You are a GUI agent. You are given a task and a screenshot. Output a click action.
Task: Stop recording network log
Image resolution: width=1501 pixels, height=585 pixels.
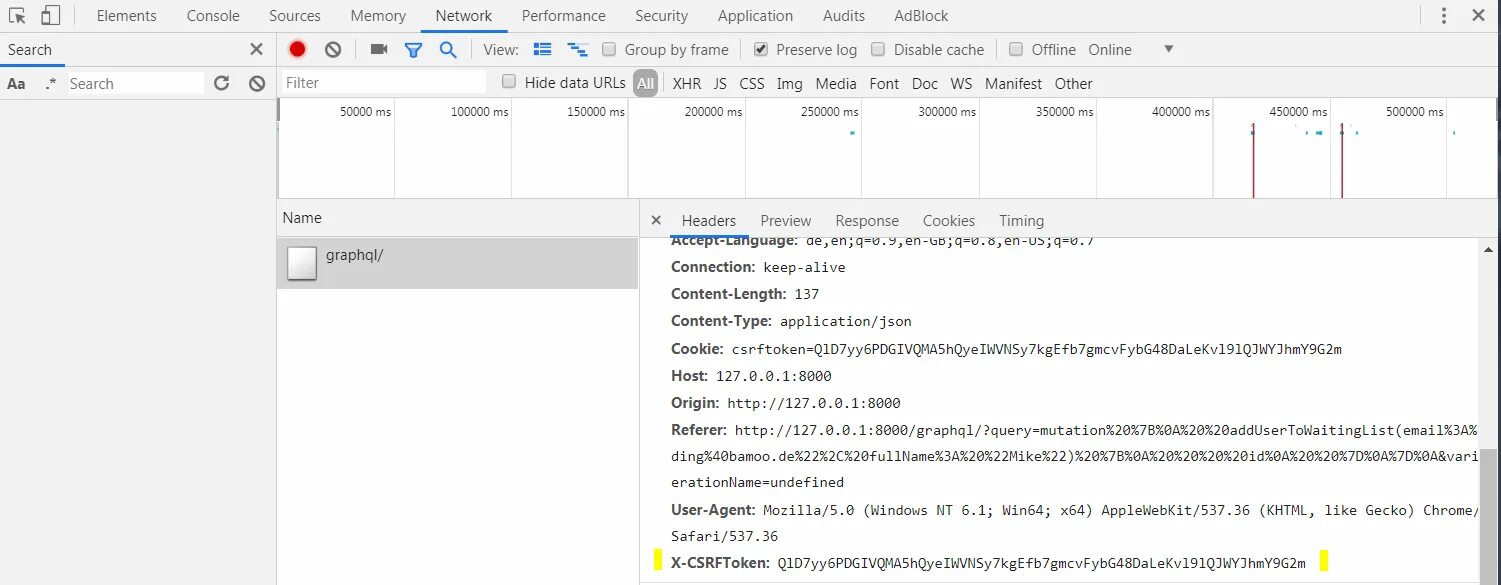coord(296,48)
